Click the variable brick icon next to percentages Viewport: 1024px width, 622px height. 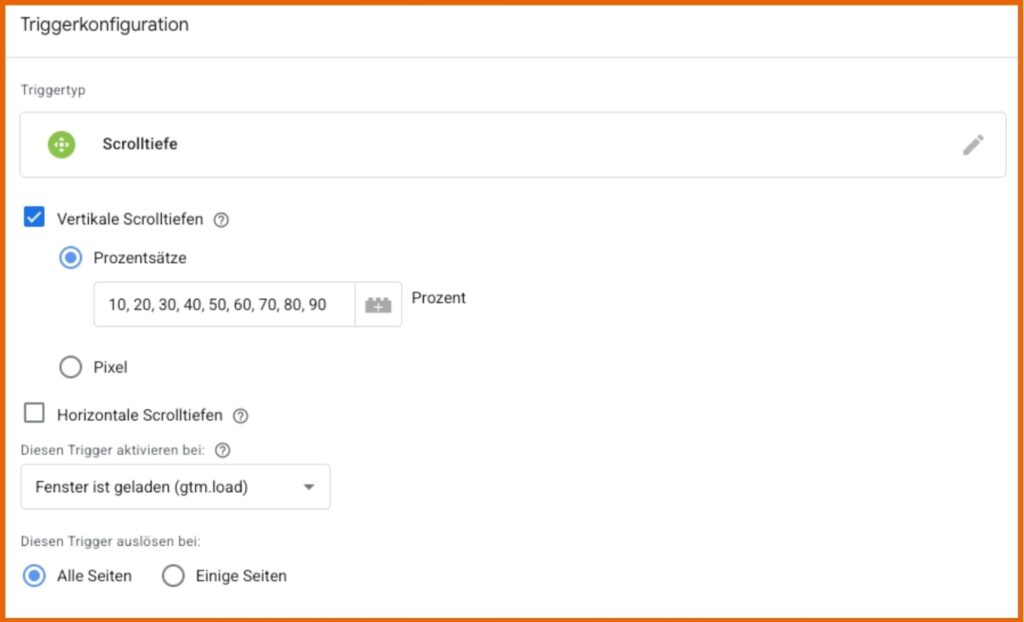pyautogui.click(x=378, y=305)
